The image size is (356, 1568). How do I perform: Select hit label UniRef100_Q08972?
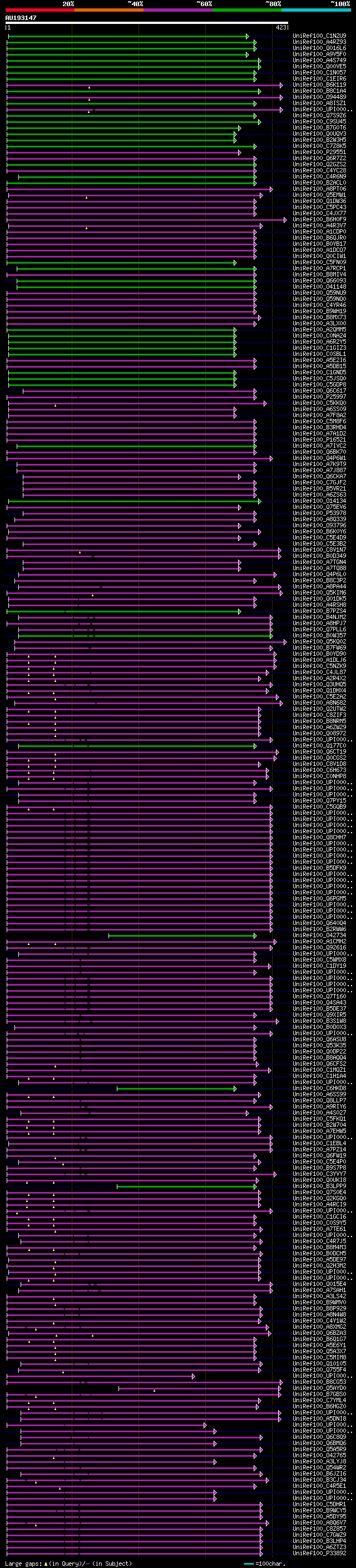click(319, 734)
